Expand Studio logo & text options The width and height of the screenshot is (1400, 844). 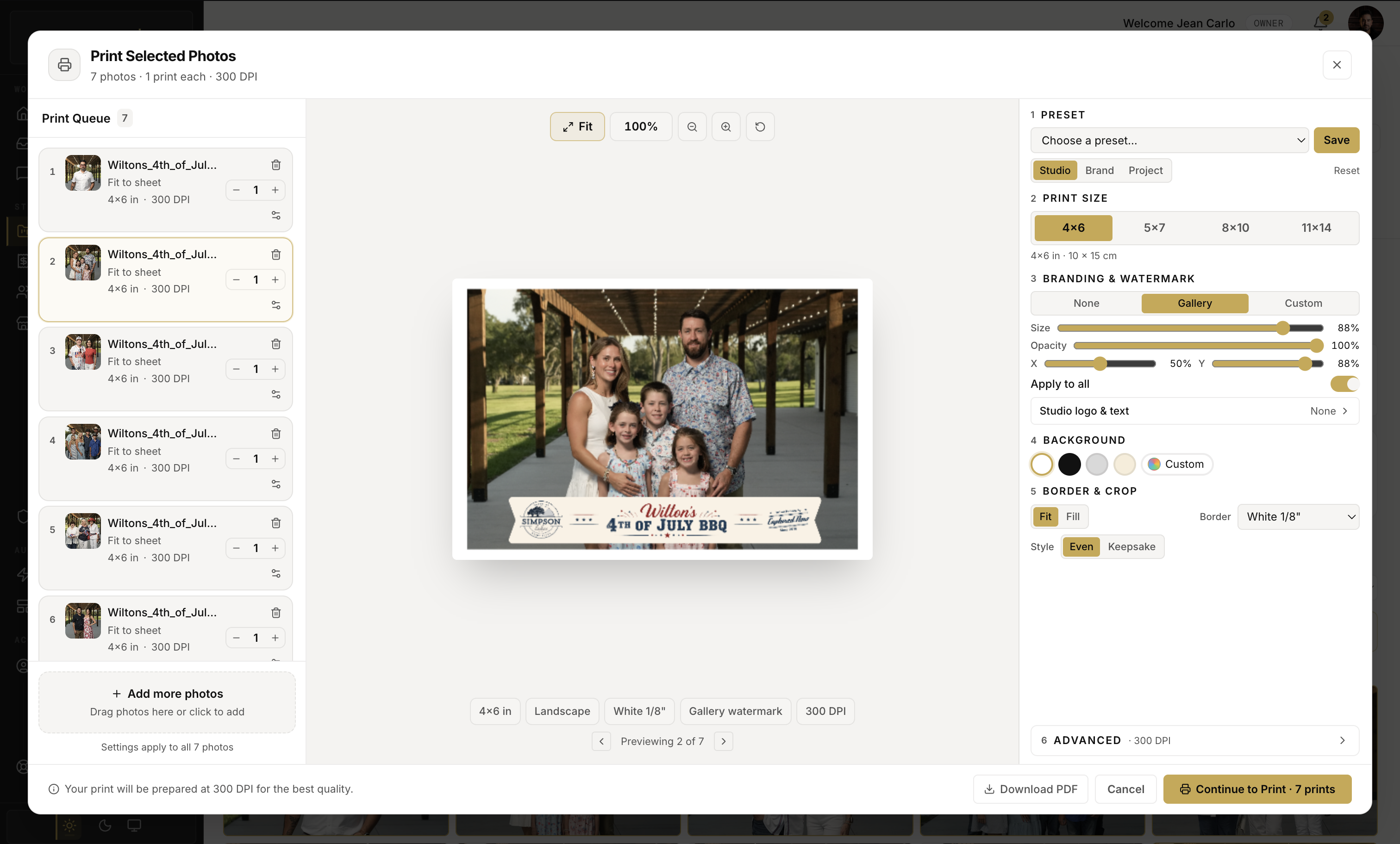coord(1195,410)
